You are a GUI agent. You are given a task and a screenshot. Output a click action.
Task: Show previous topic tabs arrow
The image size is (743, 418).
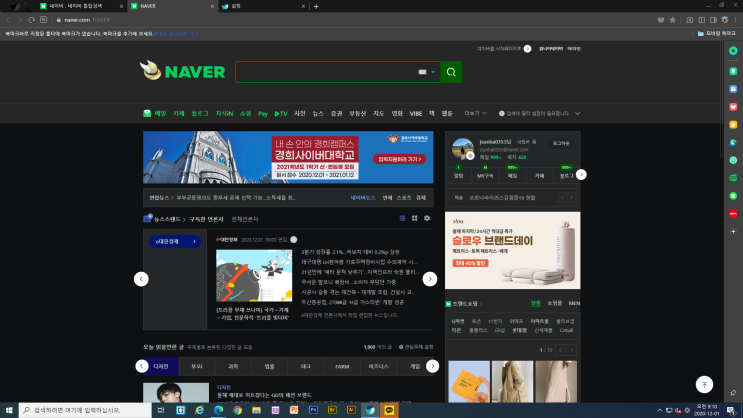[x=142, y=366]
